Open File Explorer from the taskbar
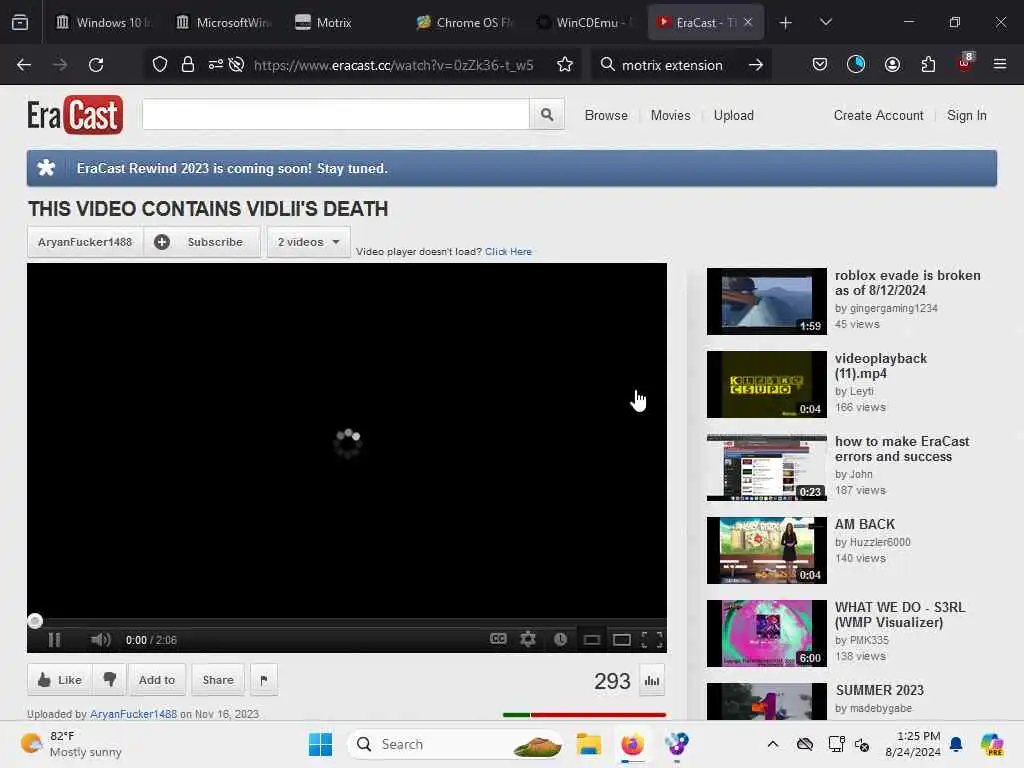This screenshot has width=1024, height=768. coord(588,744)
